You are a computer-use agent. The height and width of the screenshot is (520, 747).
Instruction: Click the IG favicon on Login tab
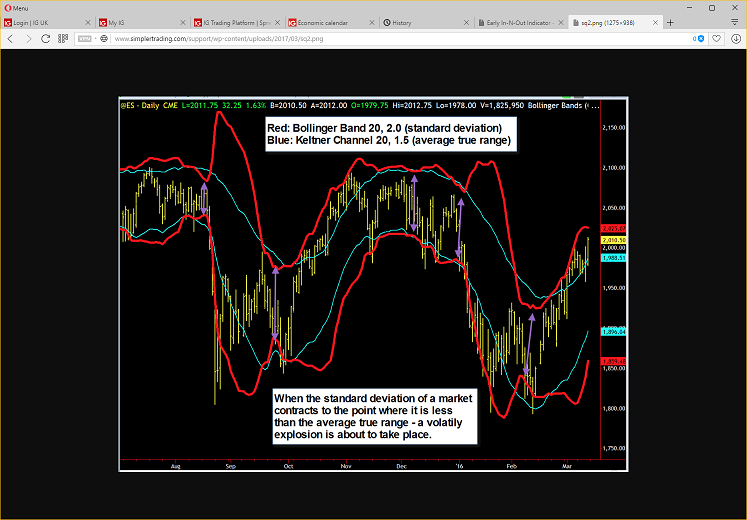[8, 22]
